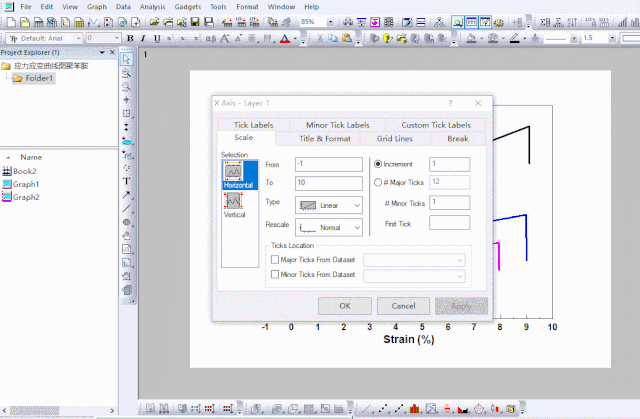Open the zoom percentage dropdown
The height and width of the screenshot is (419, 640).
(330, 22)
